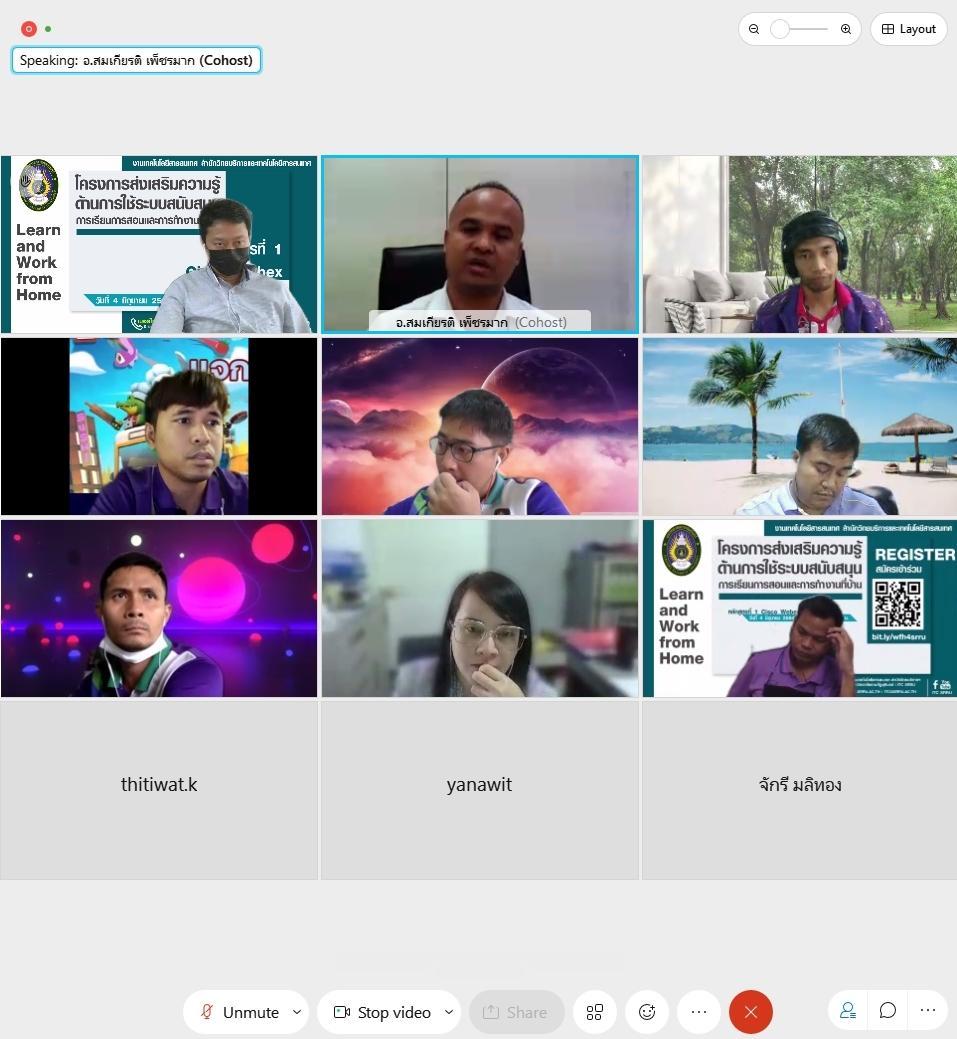Screen dimensions: 957x1039
Task: Click the Share content button
Action: (x=516, y=1012)
